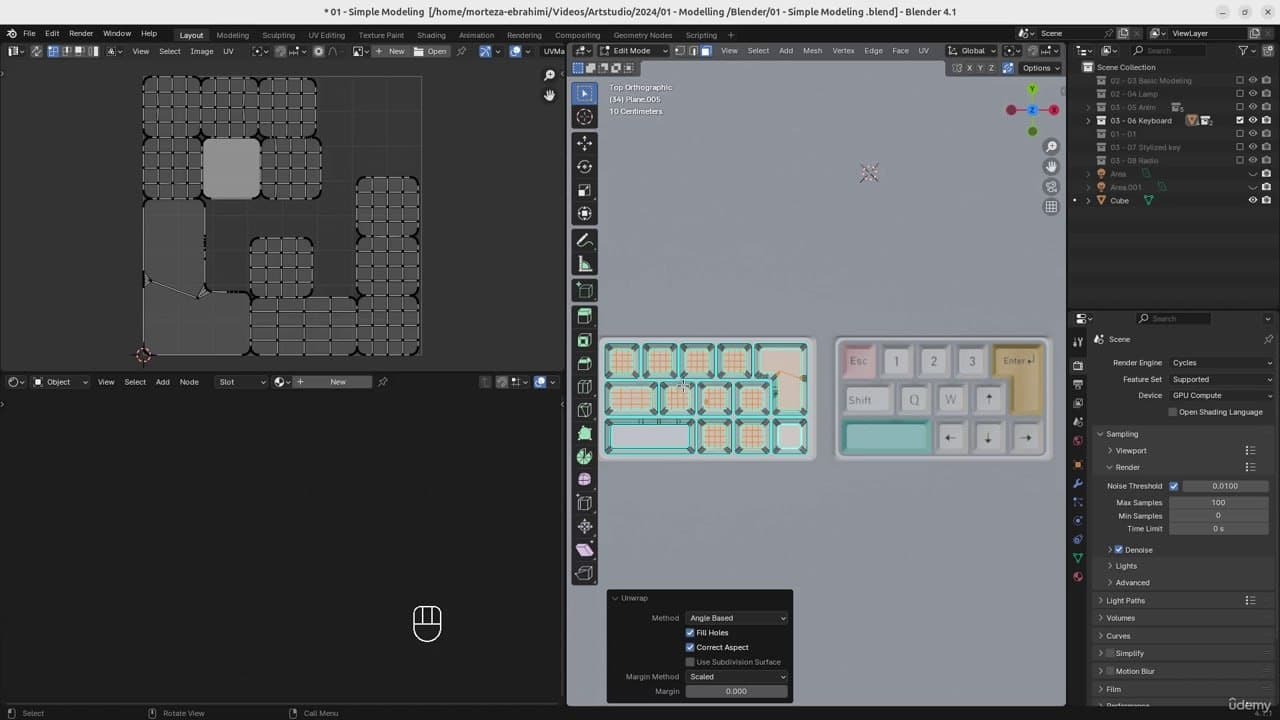Select the Shrink/Fatten tool
1280x720 pixels.
(x=585, y=526)
